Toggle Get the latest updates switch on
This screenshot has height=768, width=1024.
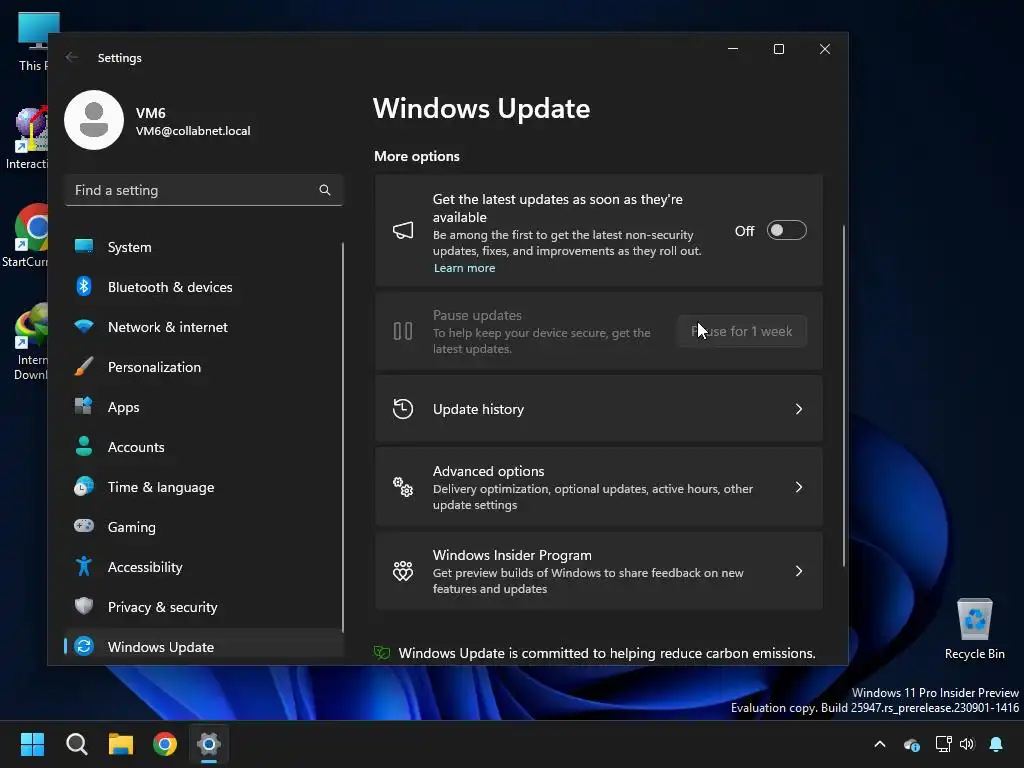point(786,231)
